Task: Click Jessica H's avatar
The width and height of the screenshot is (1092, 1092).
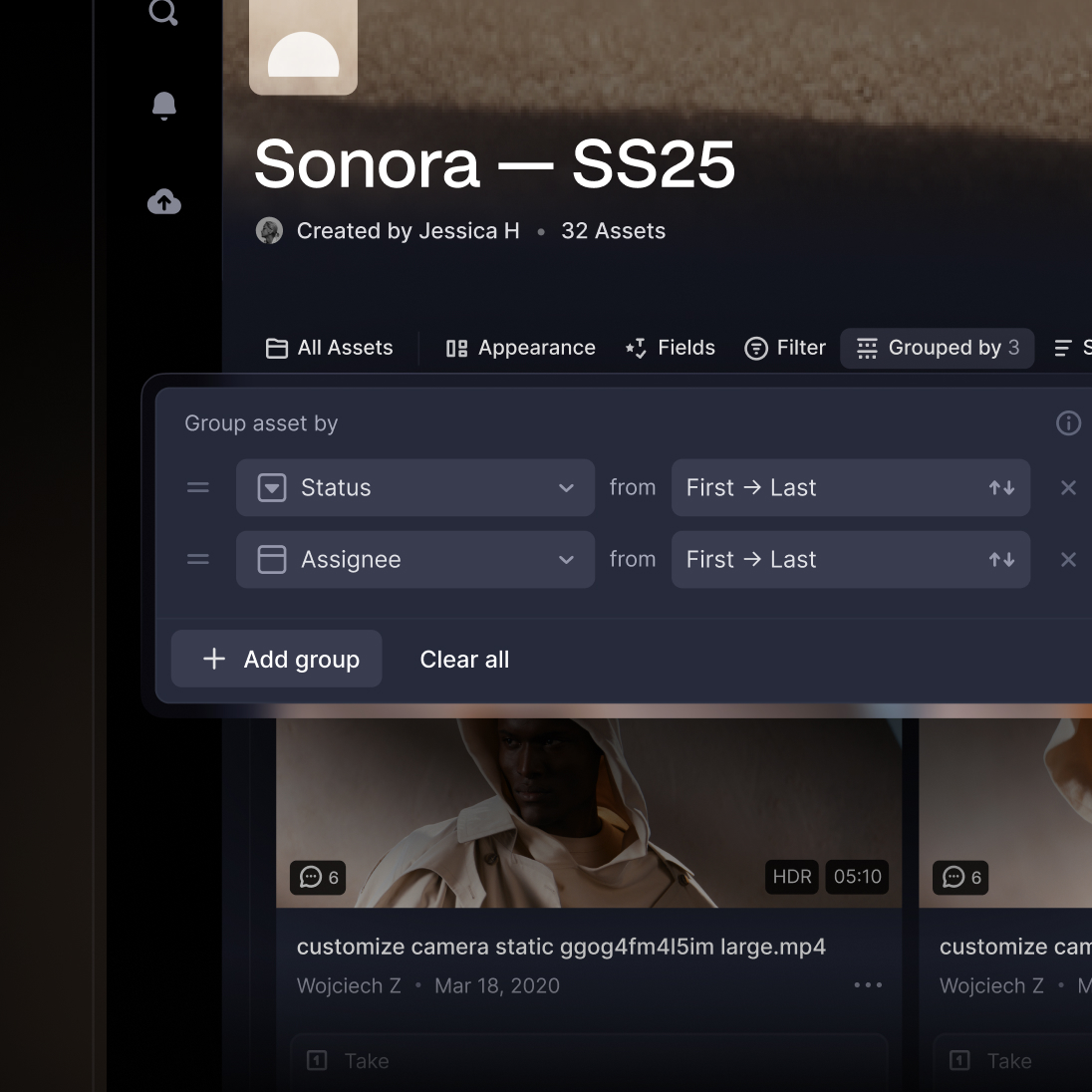Action: [x=269, y=230]
